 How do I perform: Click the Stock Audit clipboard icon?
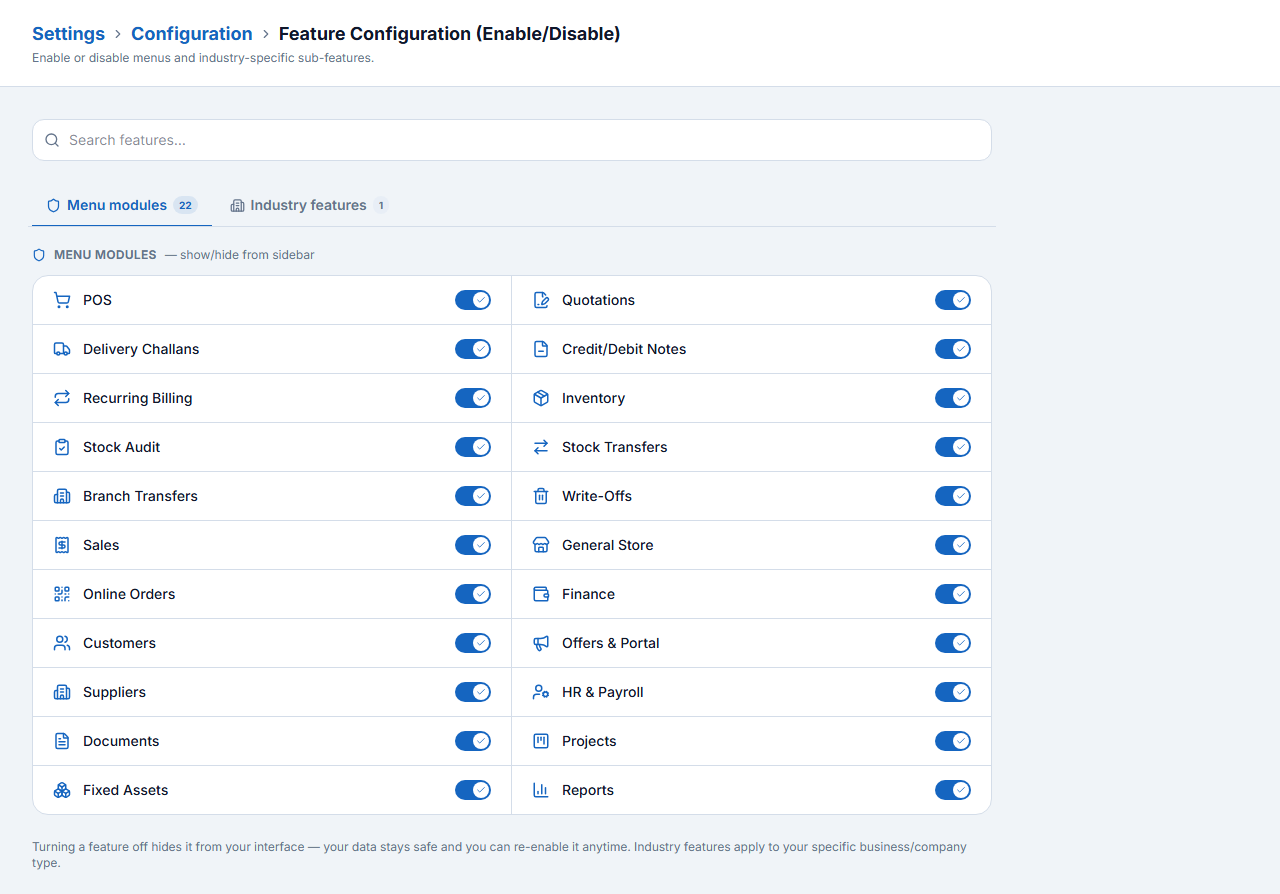[x=62, y=447]
